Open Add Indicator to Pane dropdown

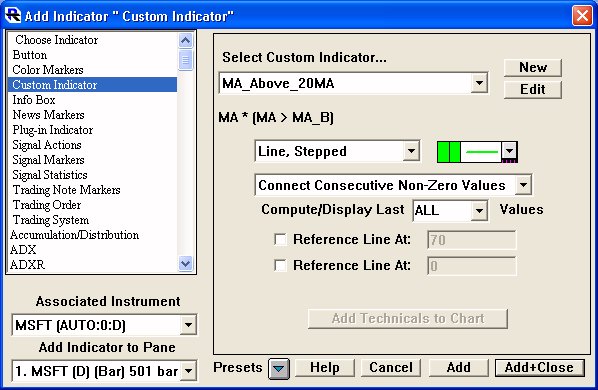pyautogui.click(x=188, y=371)
